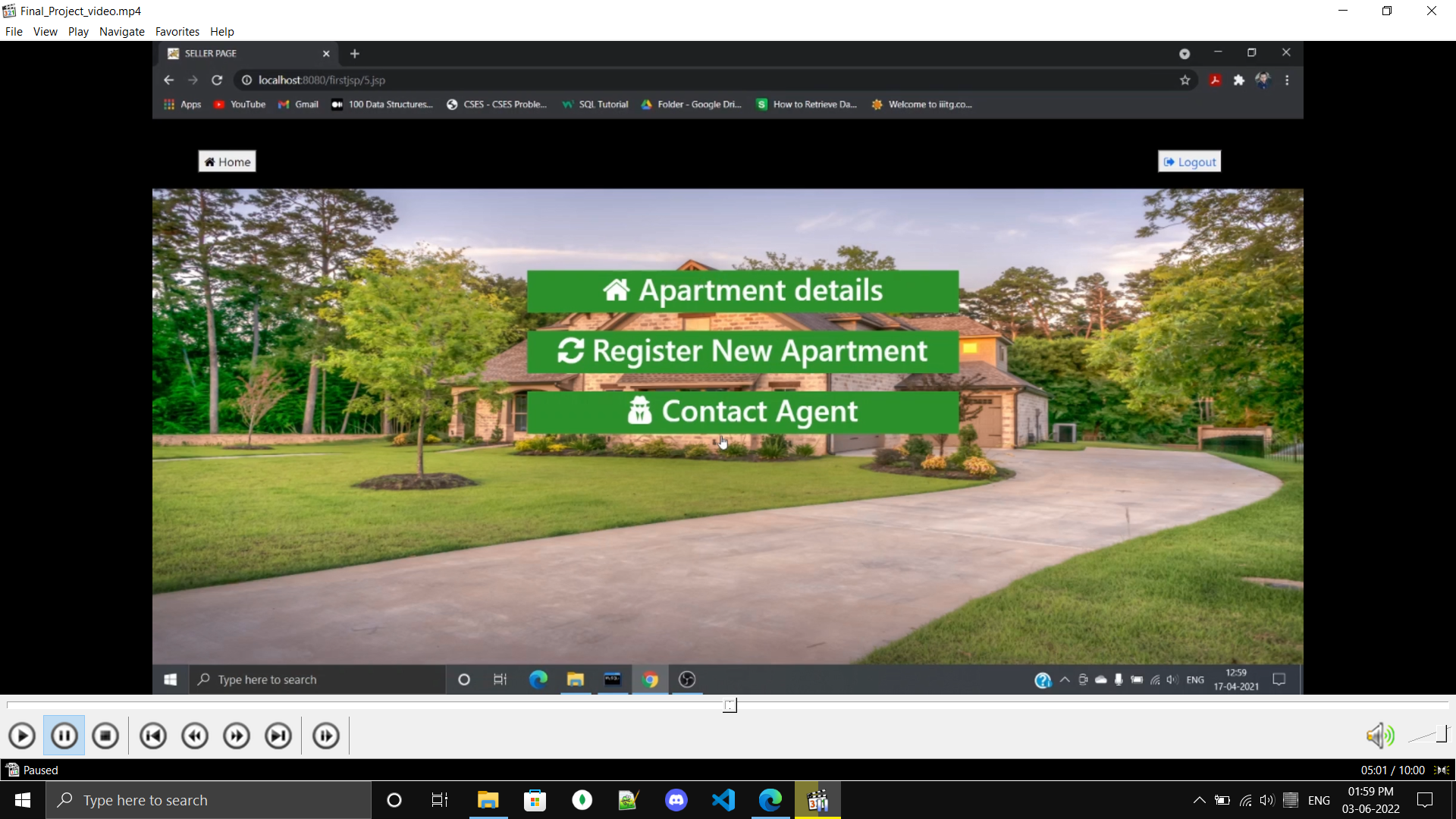Open the File menu
The width and height of the screenshot is (1456, 819).
14,32
